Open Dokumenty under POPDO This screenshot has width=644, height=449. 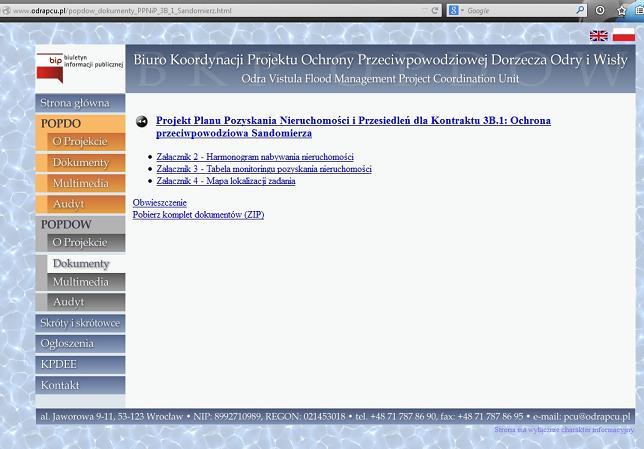(86, 162)
